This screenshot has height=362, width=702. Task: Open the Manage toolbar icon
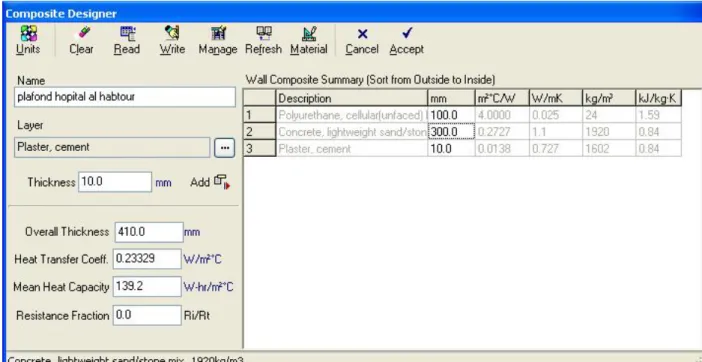point(218,33)
